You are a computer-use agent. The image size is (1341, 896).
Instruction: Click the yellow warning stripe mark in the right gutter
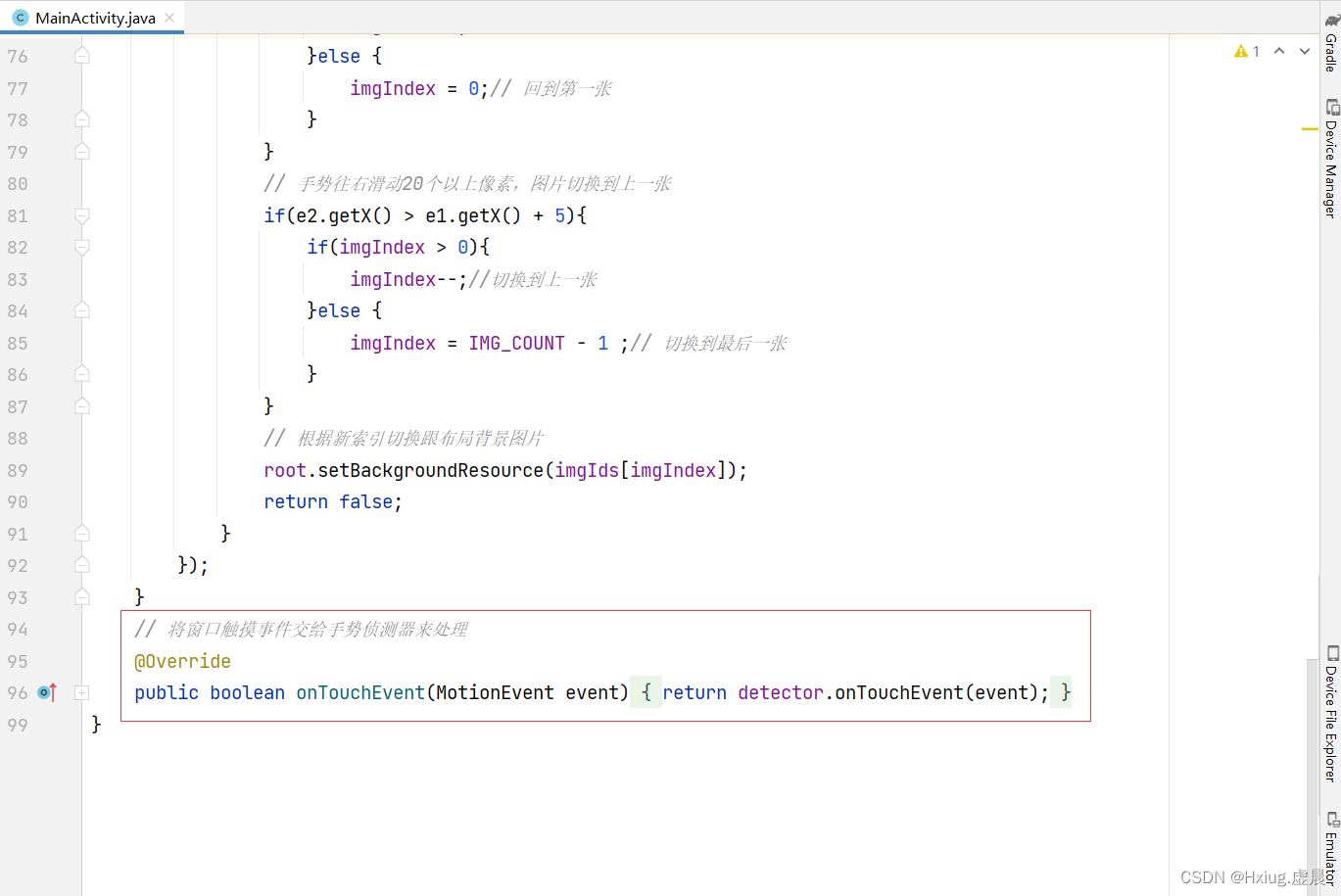[x=1310, y=128]
